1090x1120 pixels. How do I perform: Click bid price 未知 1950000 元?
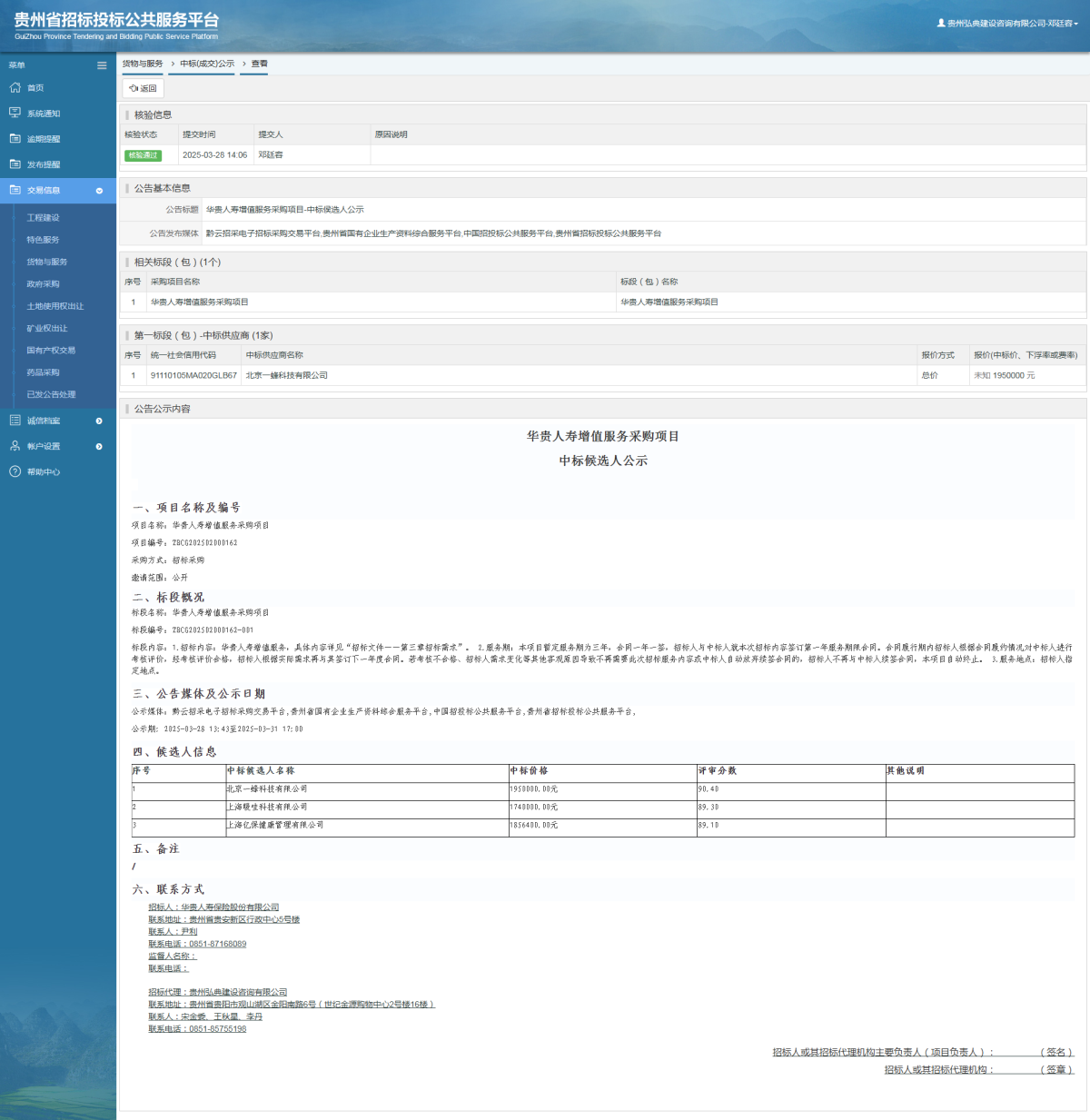1005,375
